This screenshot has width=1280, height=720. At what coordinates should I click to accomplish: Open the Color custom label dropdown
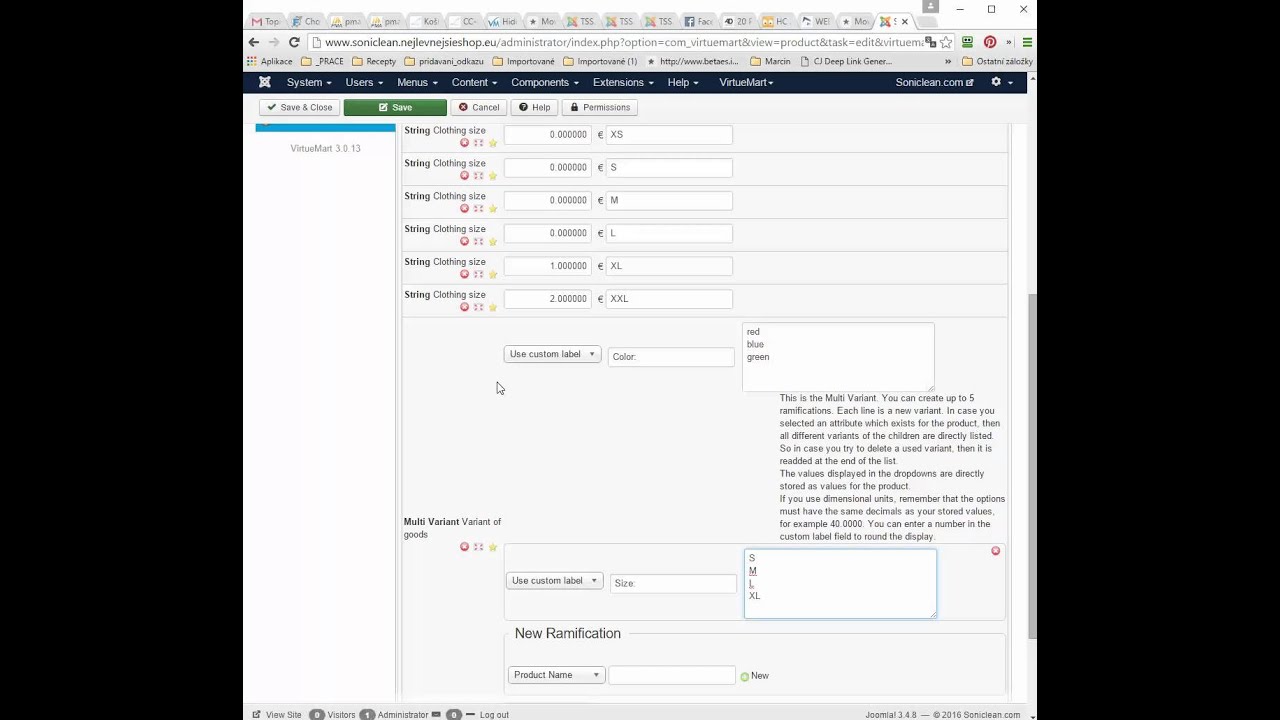pyautogui.click(x=552, y=354)
